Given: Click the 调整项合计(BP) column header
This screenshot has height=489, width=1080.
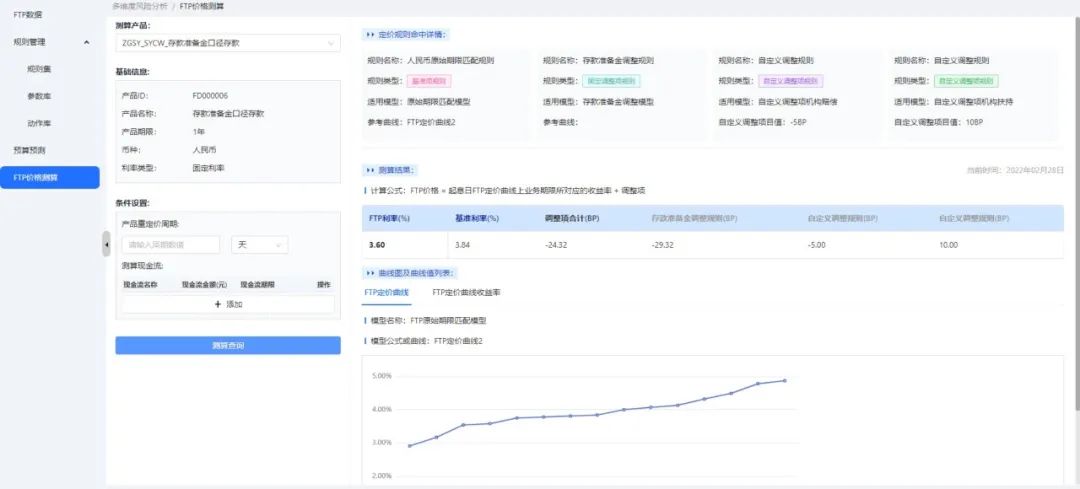Looking at the screenshot, I should point(572,218).
